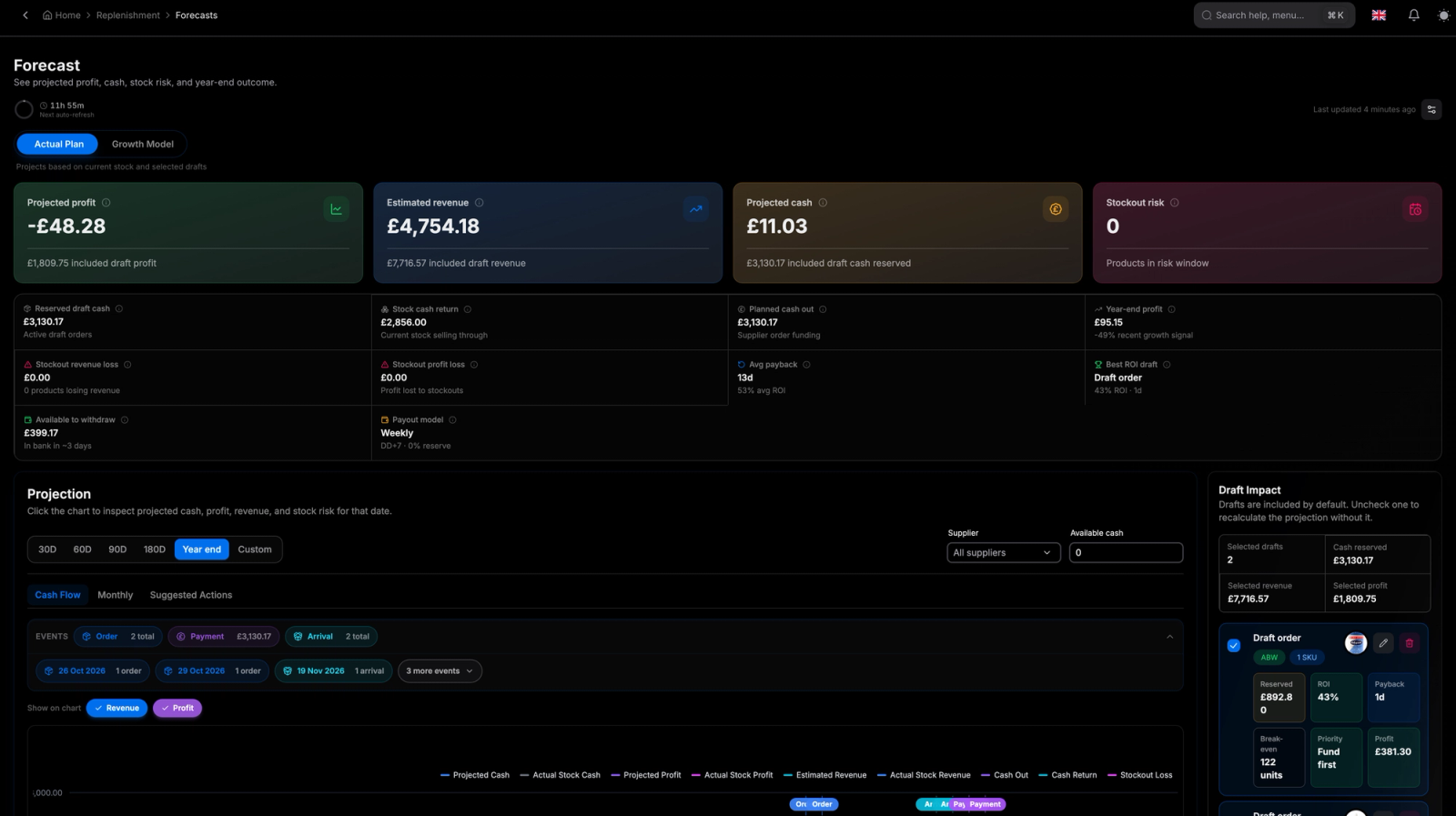This screenshot has height=816, width=1456.
Task: Click the auto-refresh circular timer icon
Action: click(25, 109)
